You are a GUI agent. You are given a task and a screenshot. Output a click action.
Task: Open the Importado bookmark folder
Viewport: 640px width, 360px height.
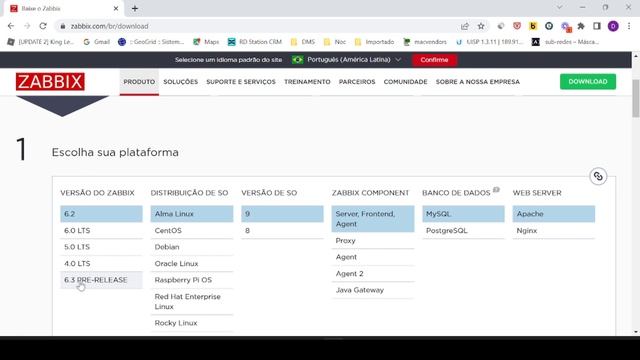[x=374, y=42]
